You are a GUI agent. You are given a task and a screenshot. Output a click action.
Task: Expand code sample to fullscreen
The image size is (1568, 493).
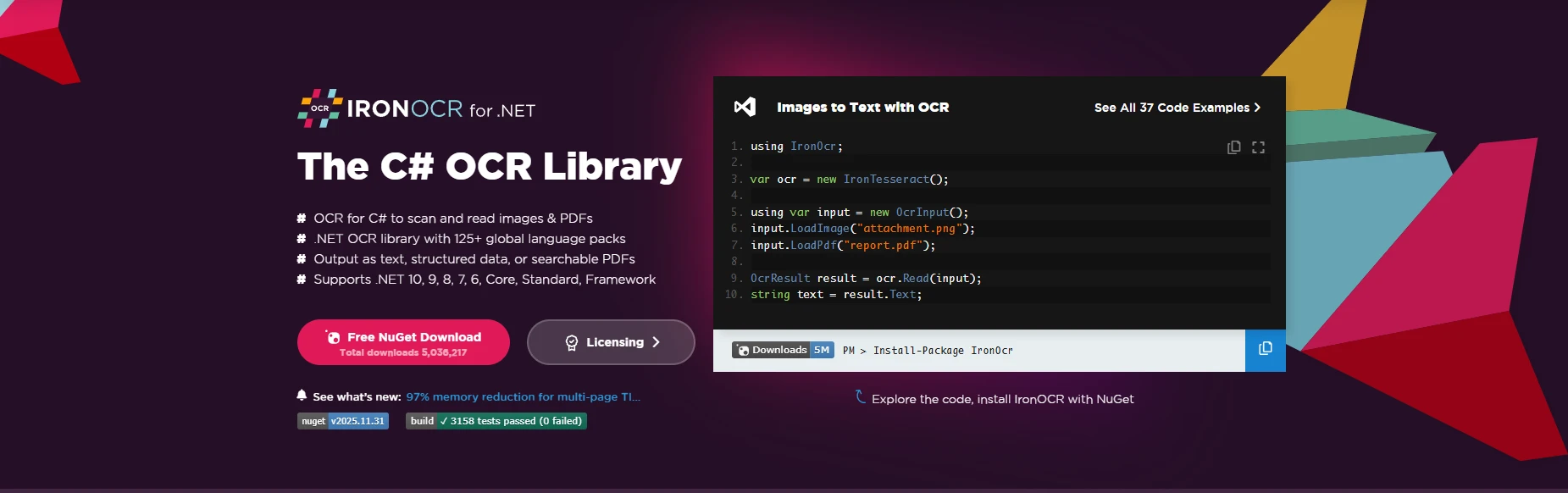[1258, 147]
